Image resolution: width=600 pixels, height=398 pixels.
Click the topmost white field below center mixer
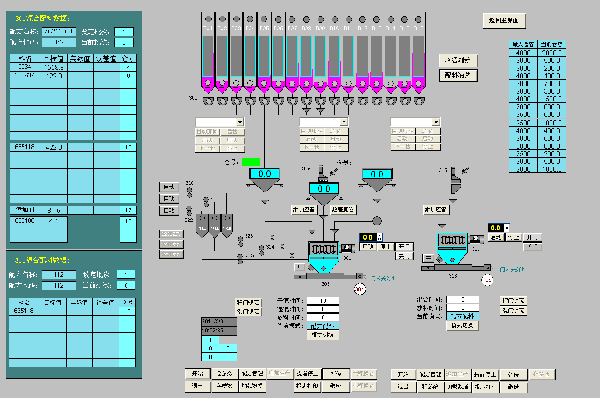[x=323, y=300]
